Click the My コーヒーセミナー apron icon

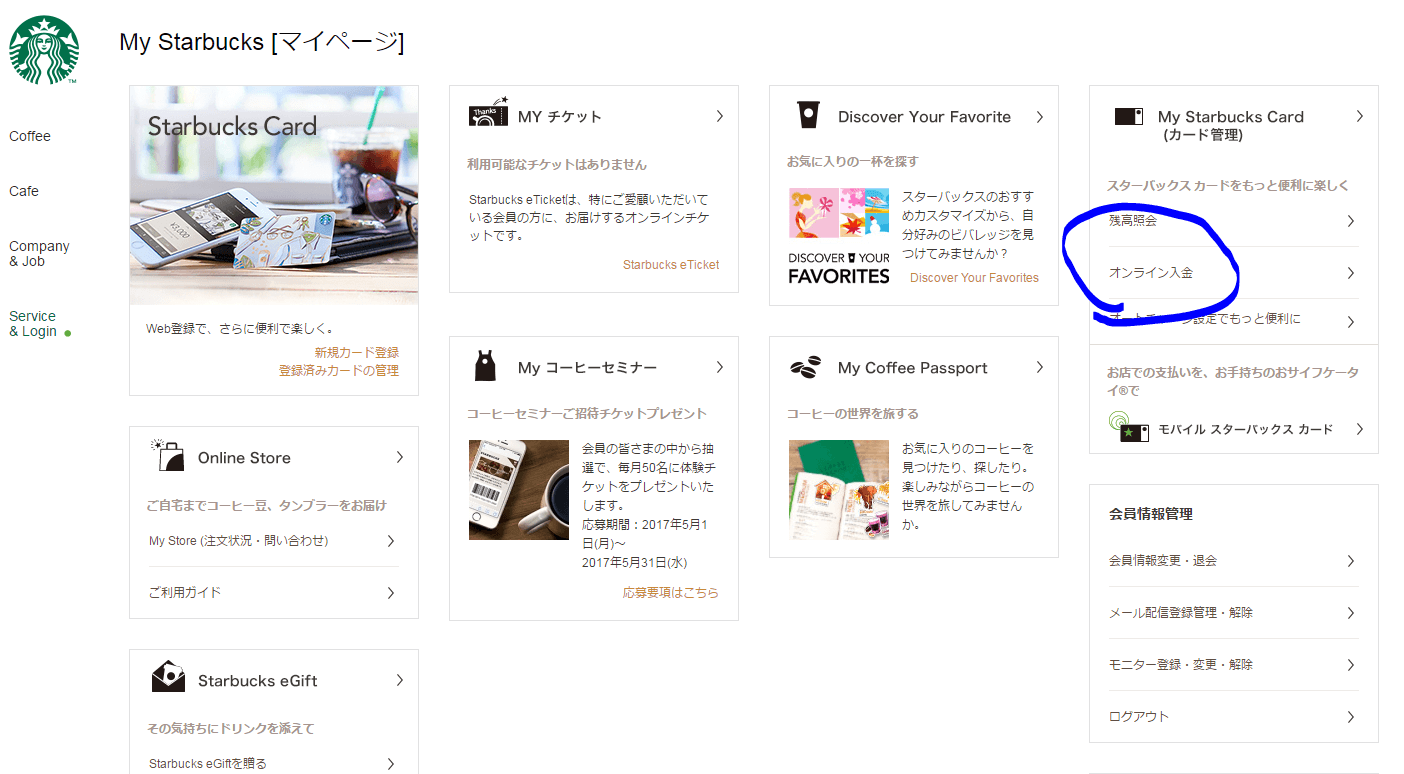tap(484, 366)
